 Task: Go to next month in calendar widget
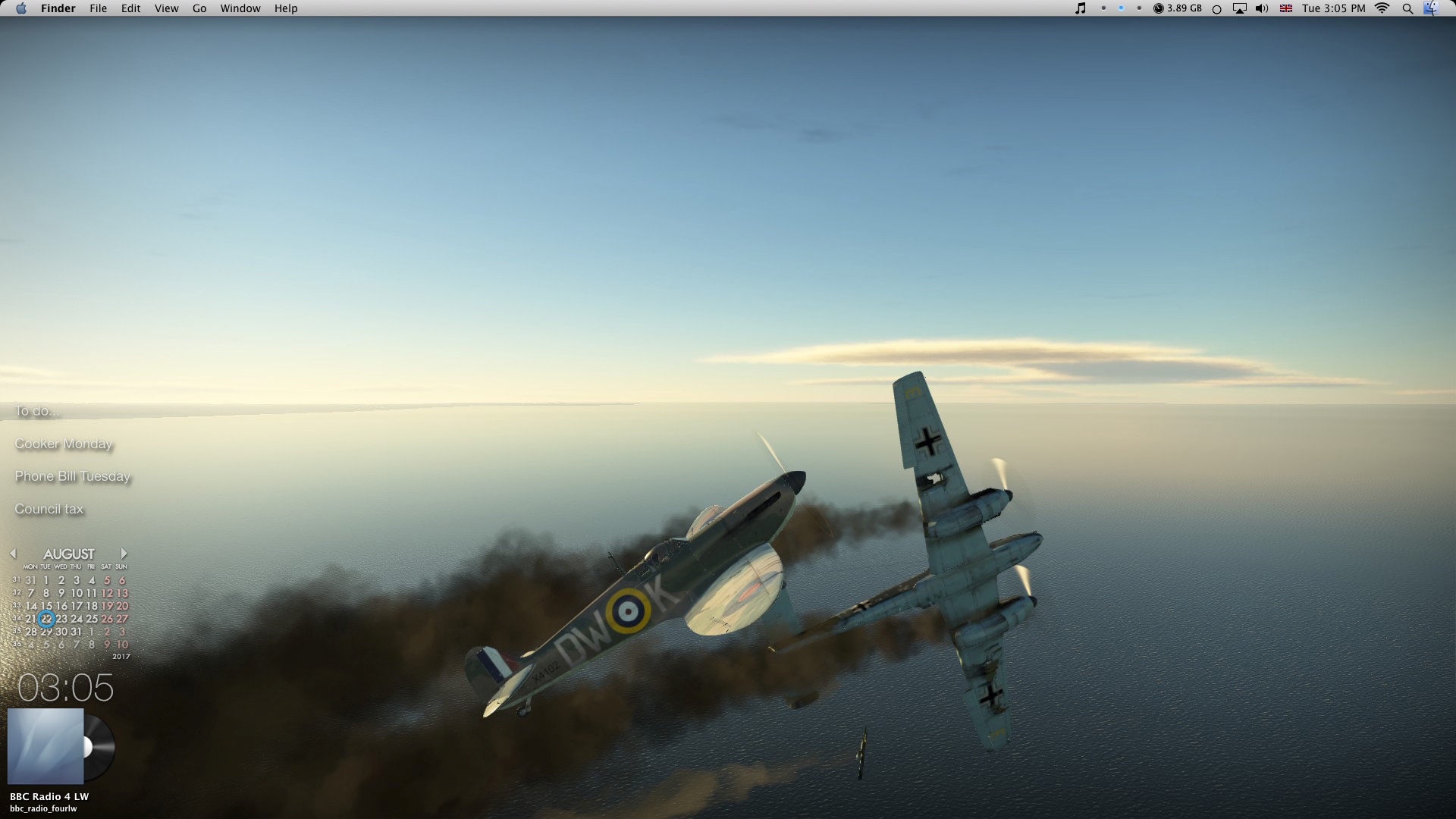(x=124, y=554)
